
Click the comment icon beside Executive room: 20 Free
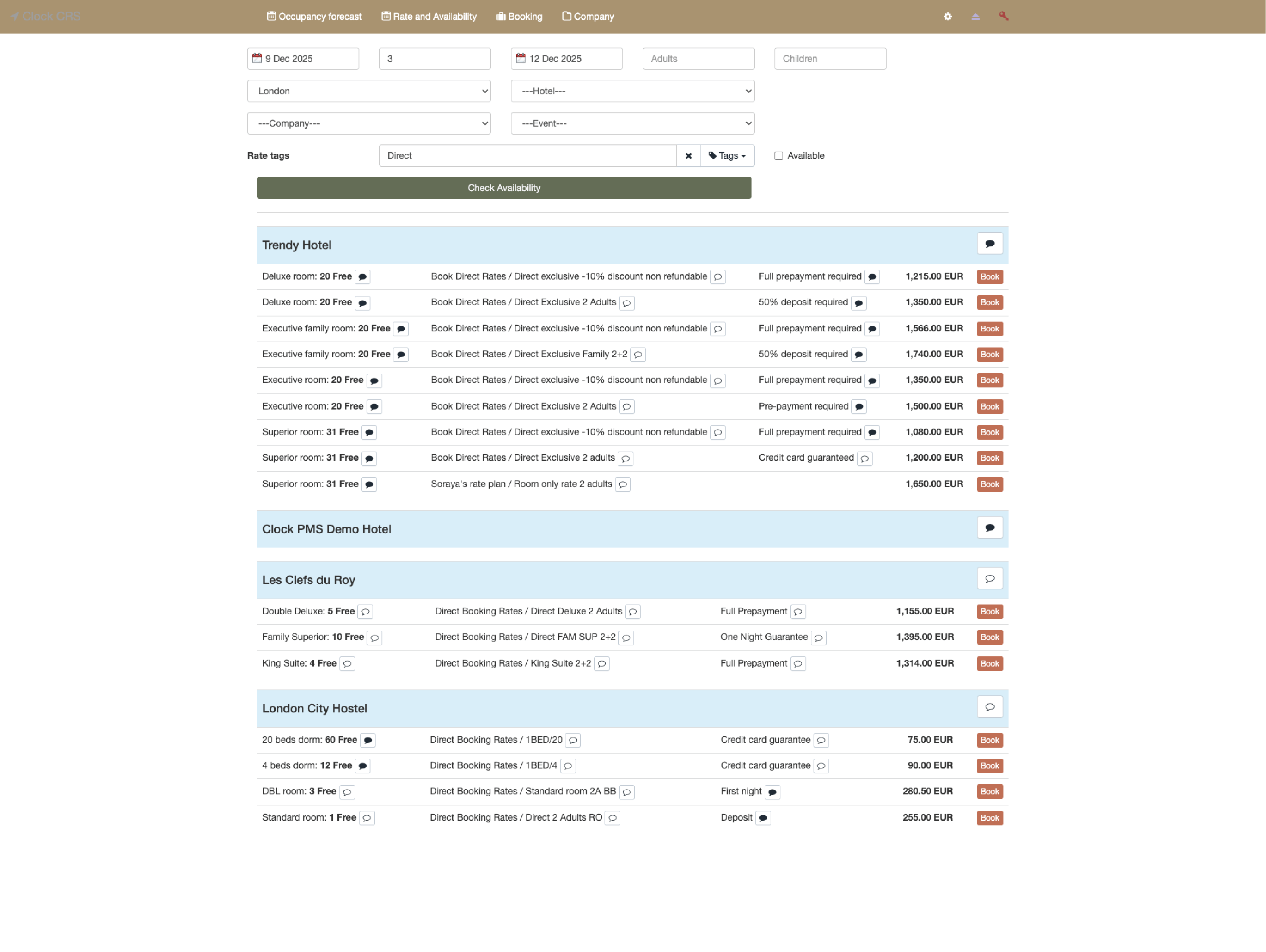(x=375, y=380)
